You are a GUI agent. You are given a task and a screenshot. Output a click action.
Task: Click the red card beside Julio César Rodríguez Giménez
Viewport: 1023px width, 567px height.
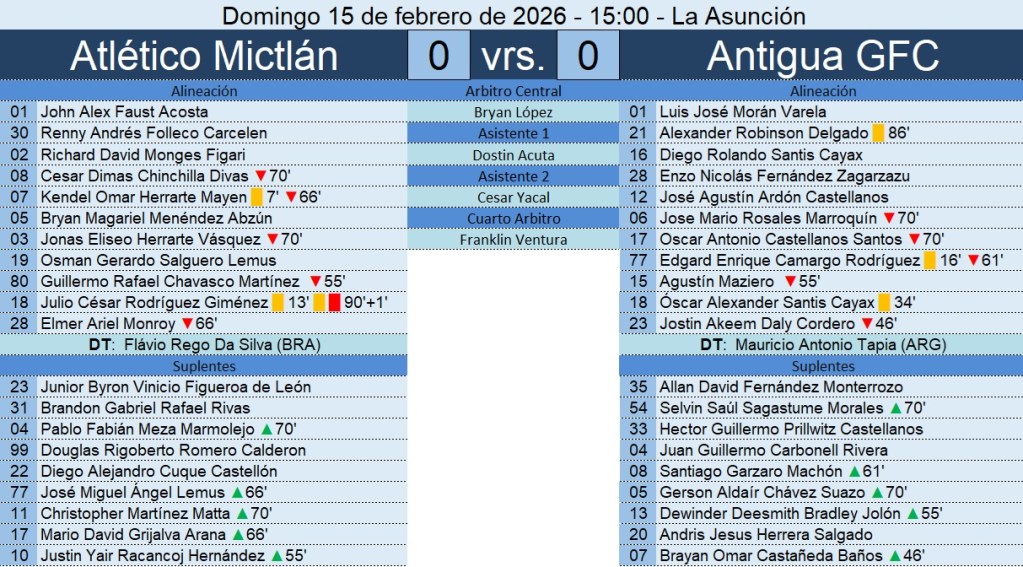coord(333,302)
